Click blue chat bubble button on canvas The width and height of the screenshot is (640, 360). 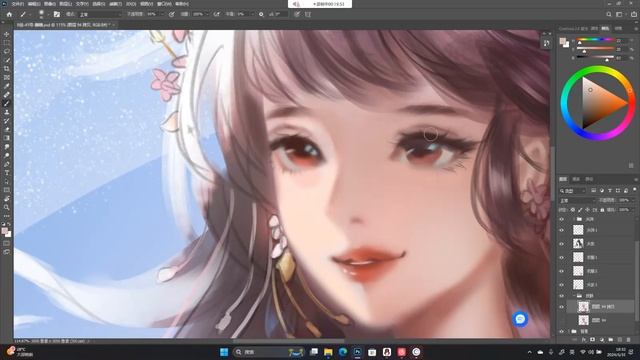pos(520,319)
